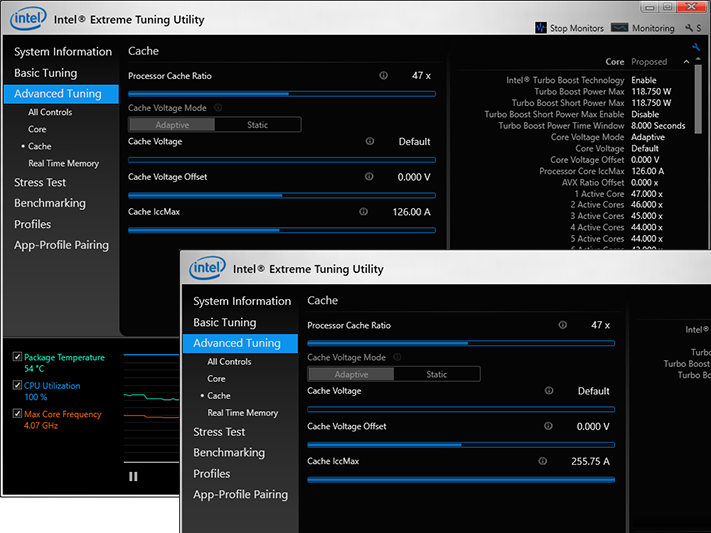This screenshot has height=533, width=711.
Task: Open Profiles in back window
Action: pos(33,224)
